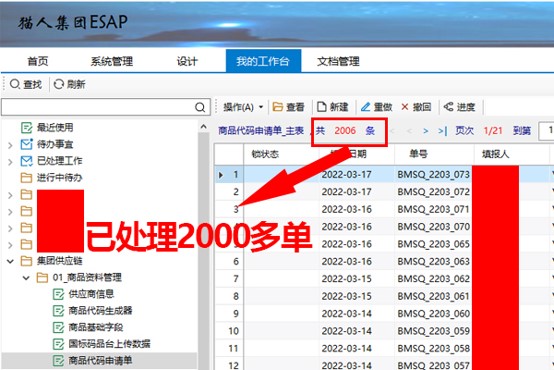554x370 pixels.
Task: Click the magnifier in the tree search box
Action: (x=200, y=107)
